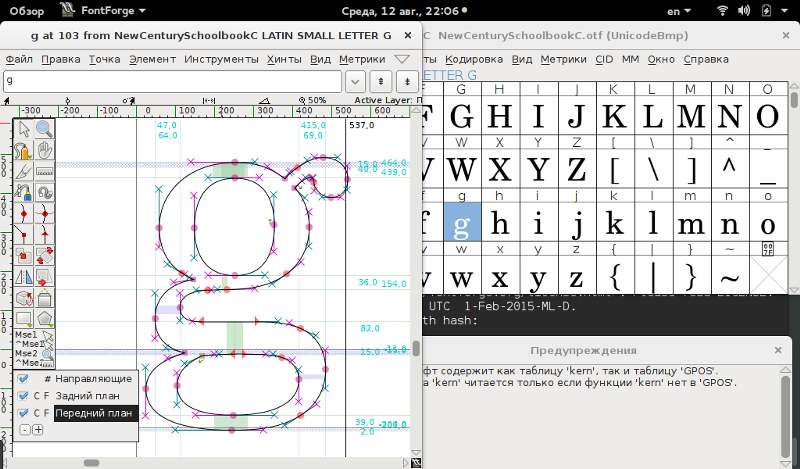Click the glyph editor vertical scrollbar thumb
800x469 pixels.
[416, 349]
